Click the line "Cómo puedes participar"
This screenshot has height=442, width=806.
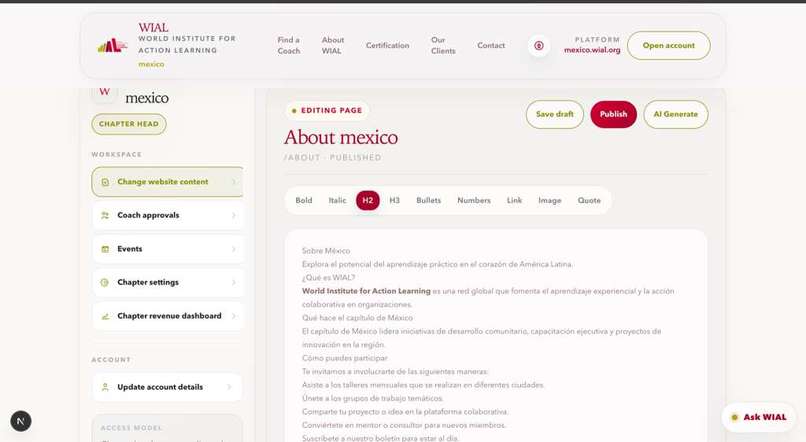tap(345, 358)
